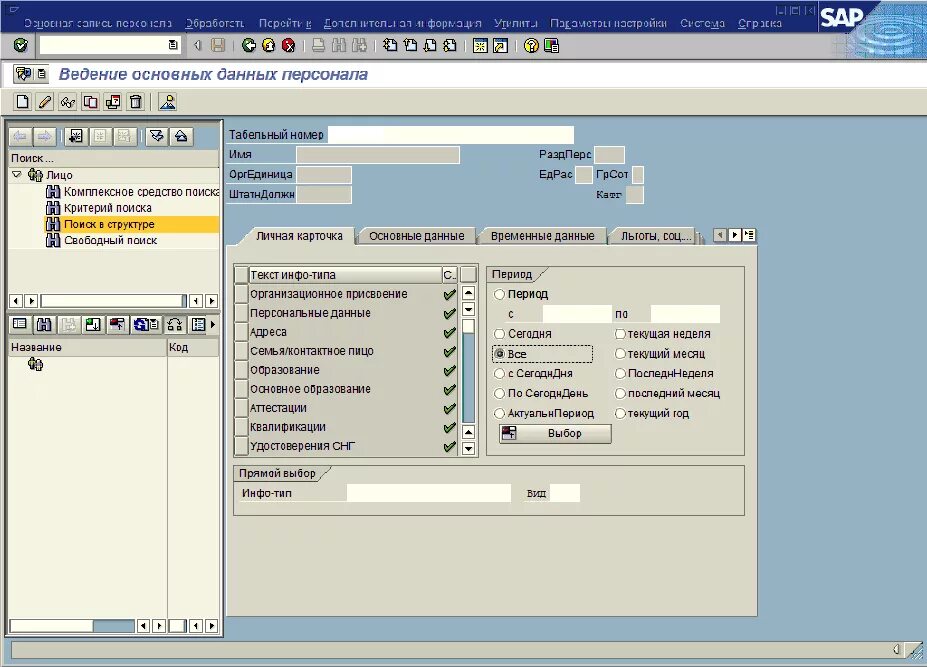Select the текущий месяц radio button

[620, 354]
